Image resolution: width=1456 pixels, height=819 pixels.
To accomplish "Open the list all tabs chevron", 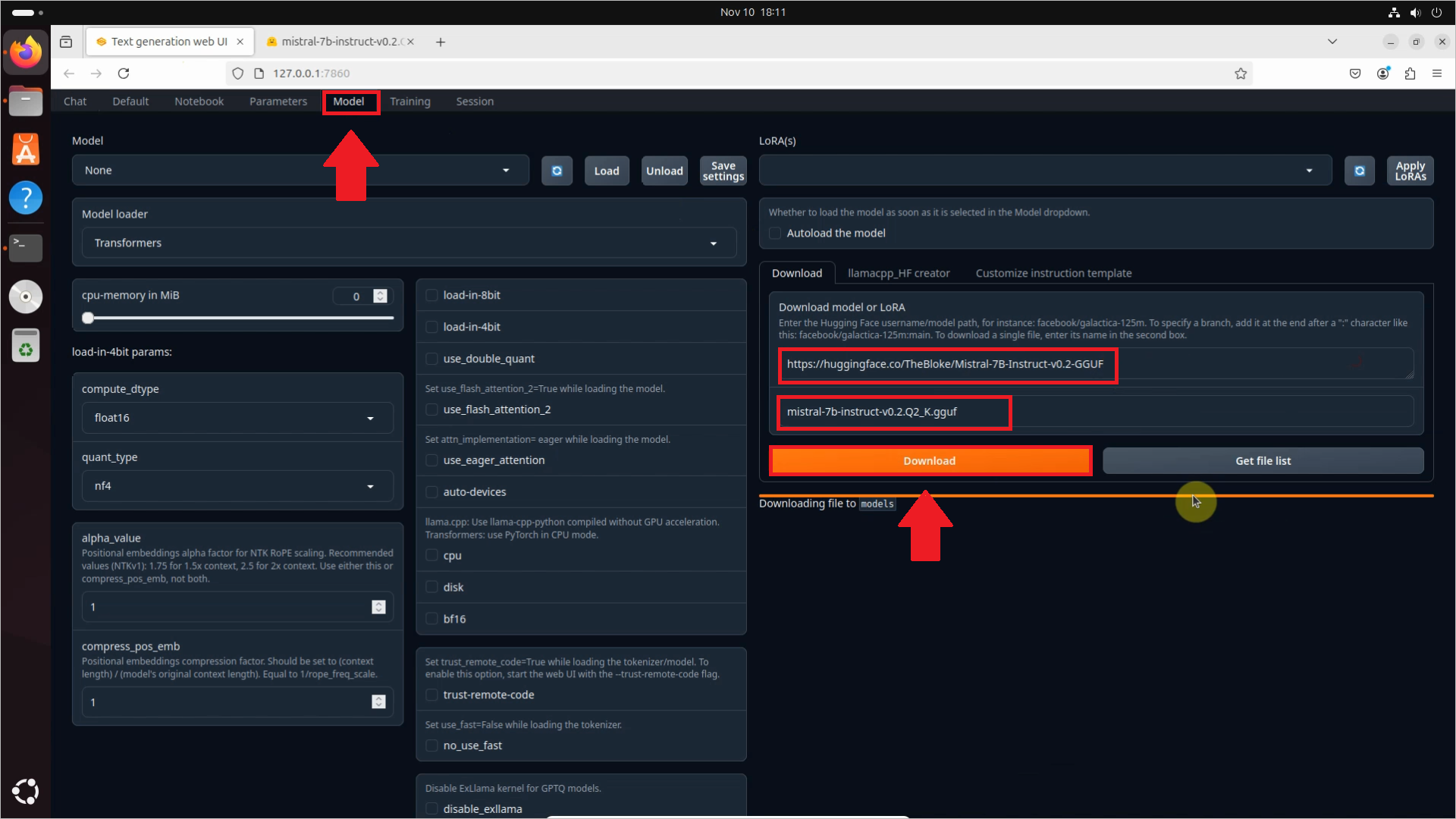I will 1332,42.
